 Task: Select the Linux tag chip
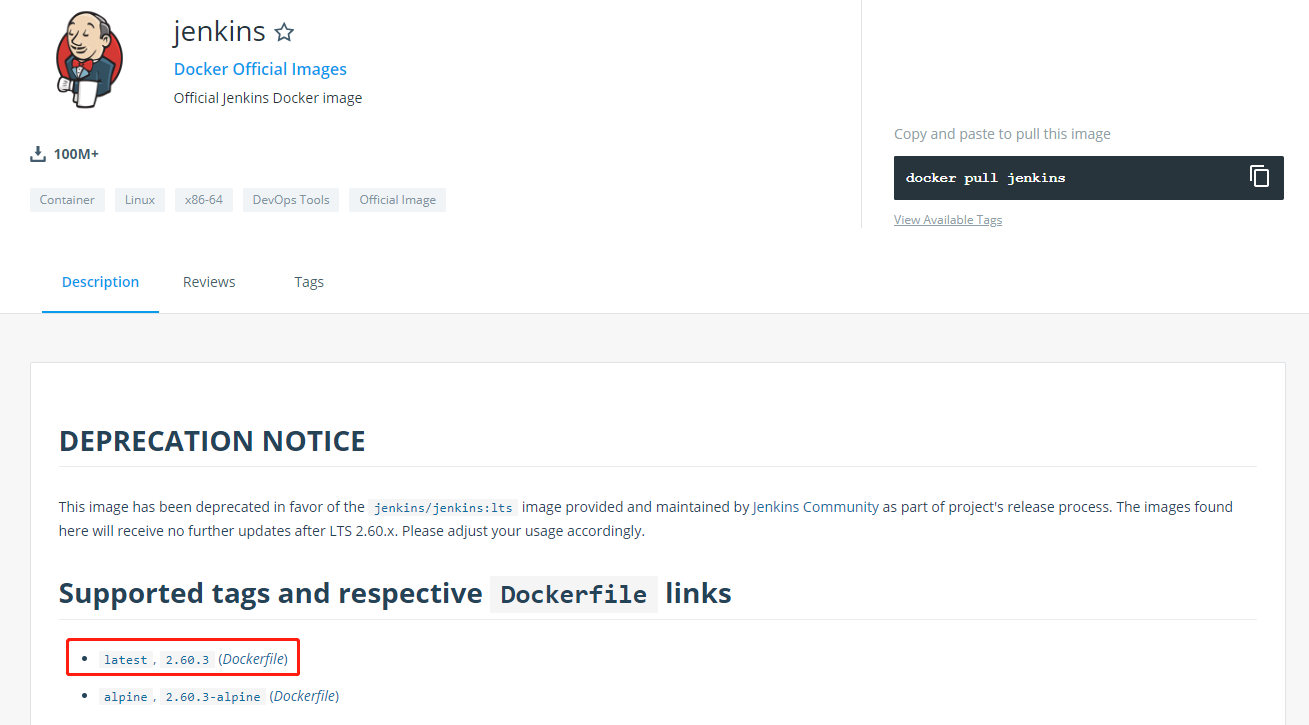click(x=140, y=200)
